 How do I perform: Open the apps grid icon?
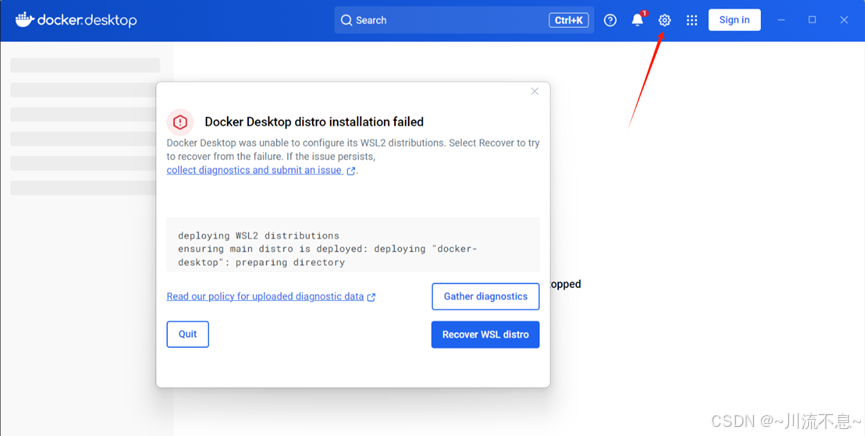692,20
